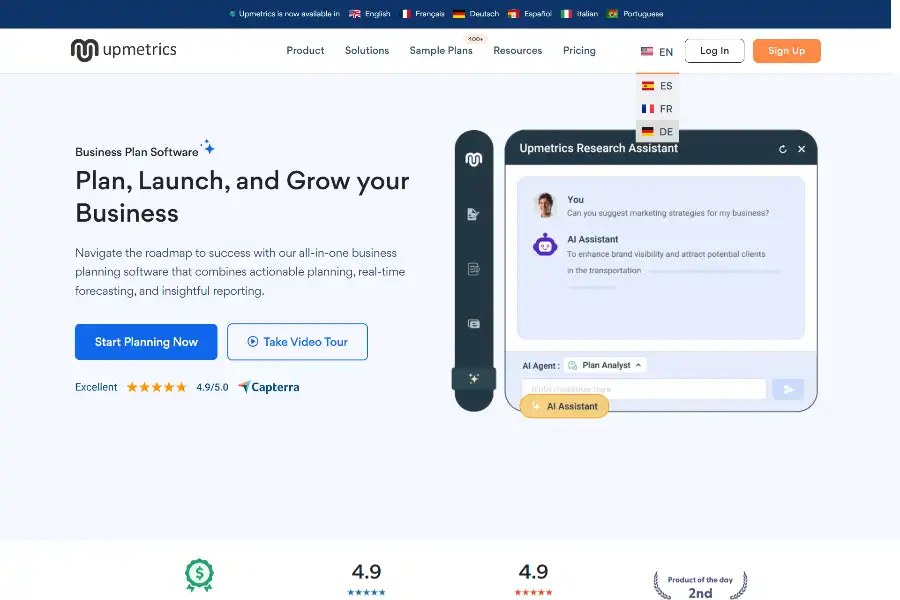900x600 pixels.
Task: Click the orange Sign Up button
Action: [x=786, y=51]
